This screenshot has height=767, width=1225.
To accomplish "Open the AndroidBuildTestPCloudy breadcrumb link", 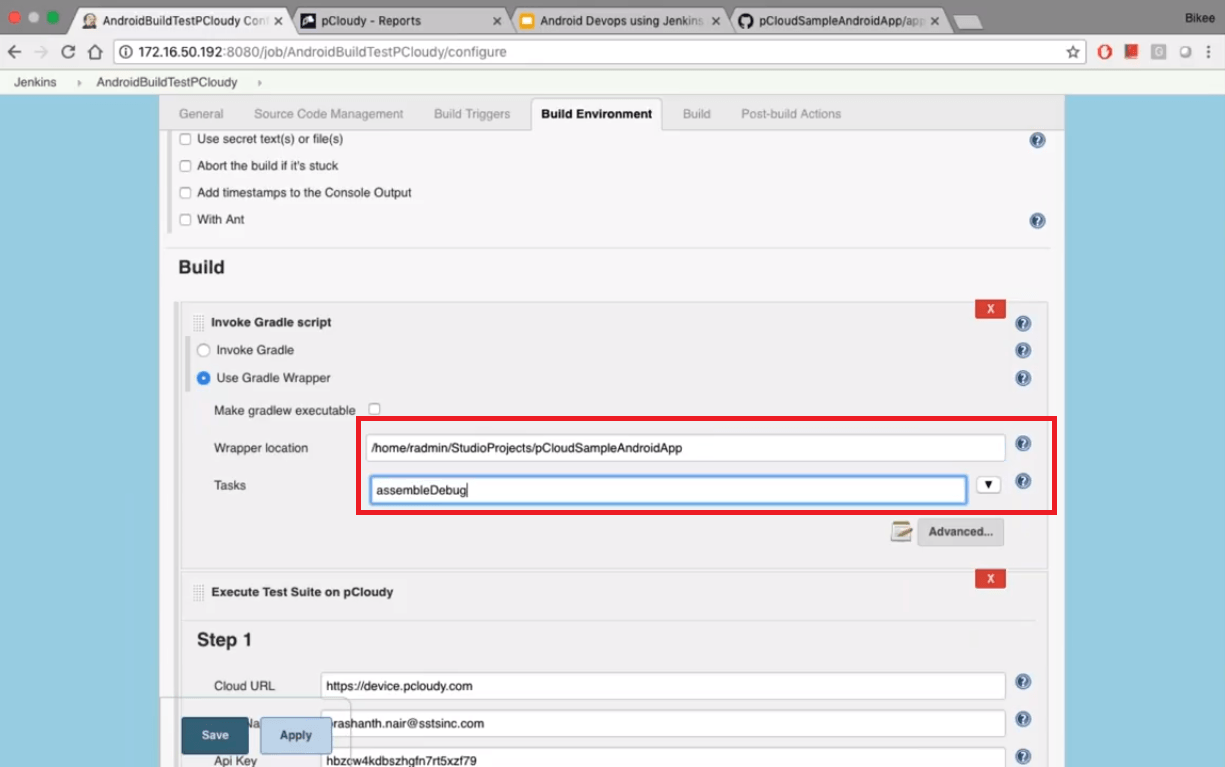I will click(167, 83).
